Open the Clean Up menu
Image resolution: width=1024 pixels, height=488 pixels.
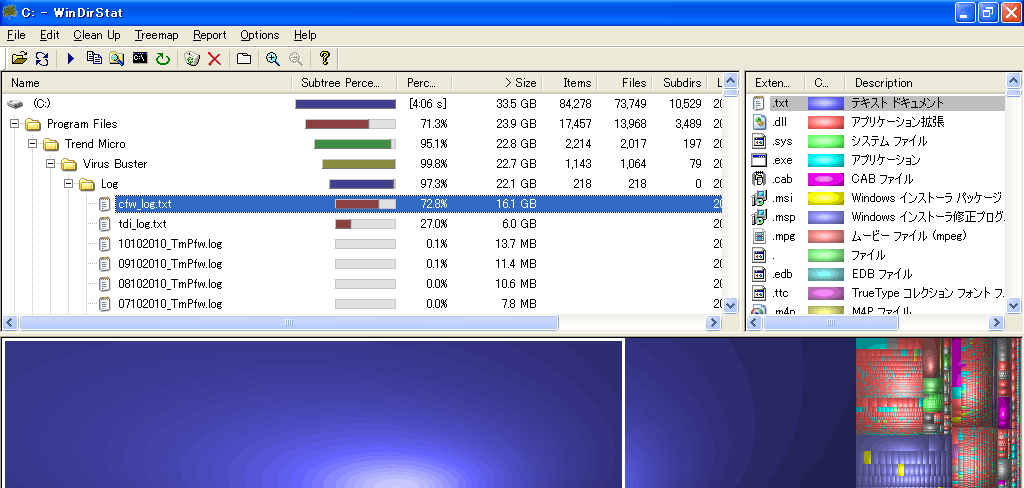tap(97, 35)
